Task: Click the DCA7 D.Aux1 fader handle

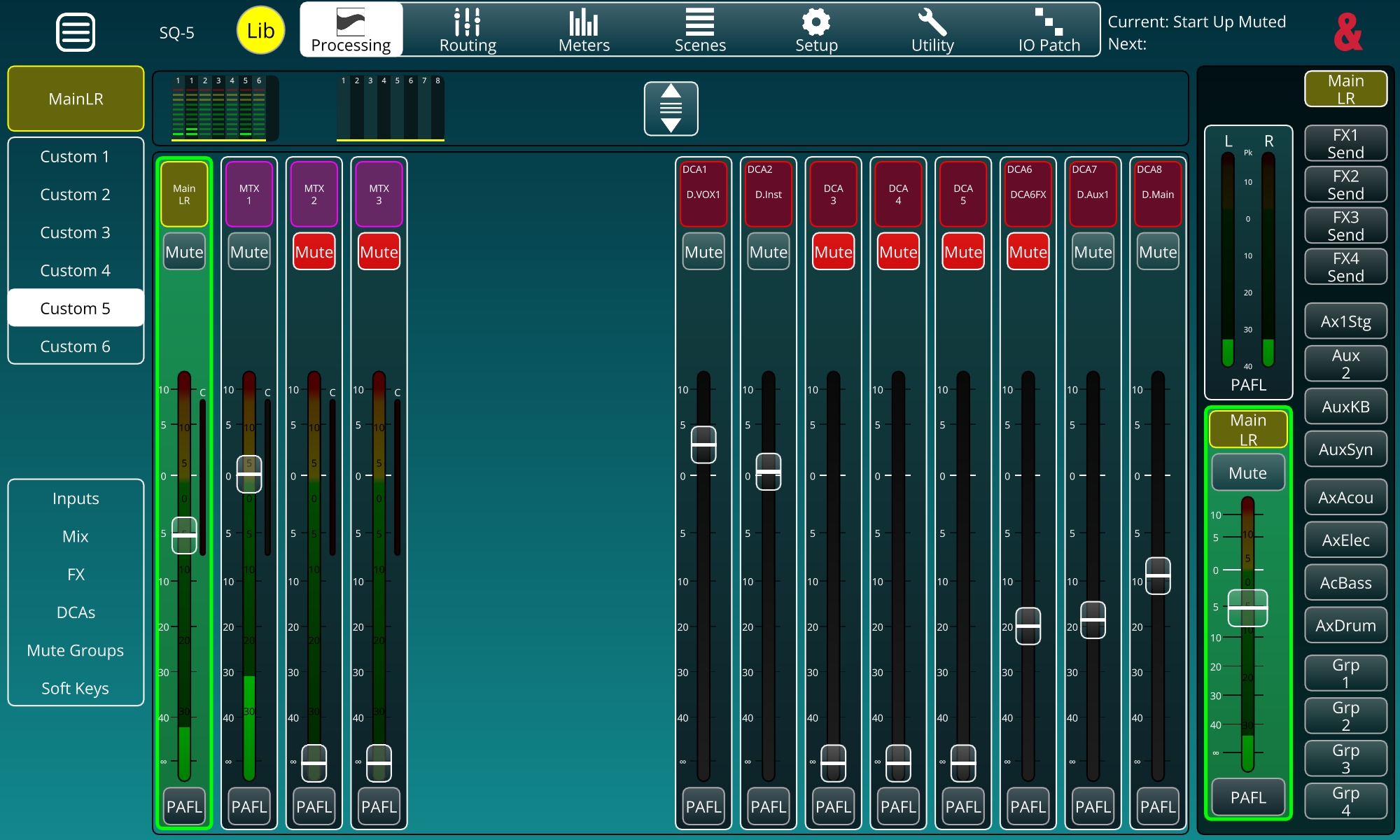Action: click(1092, 619)
